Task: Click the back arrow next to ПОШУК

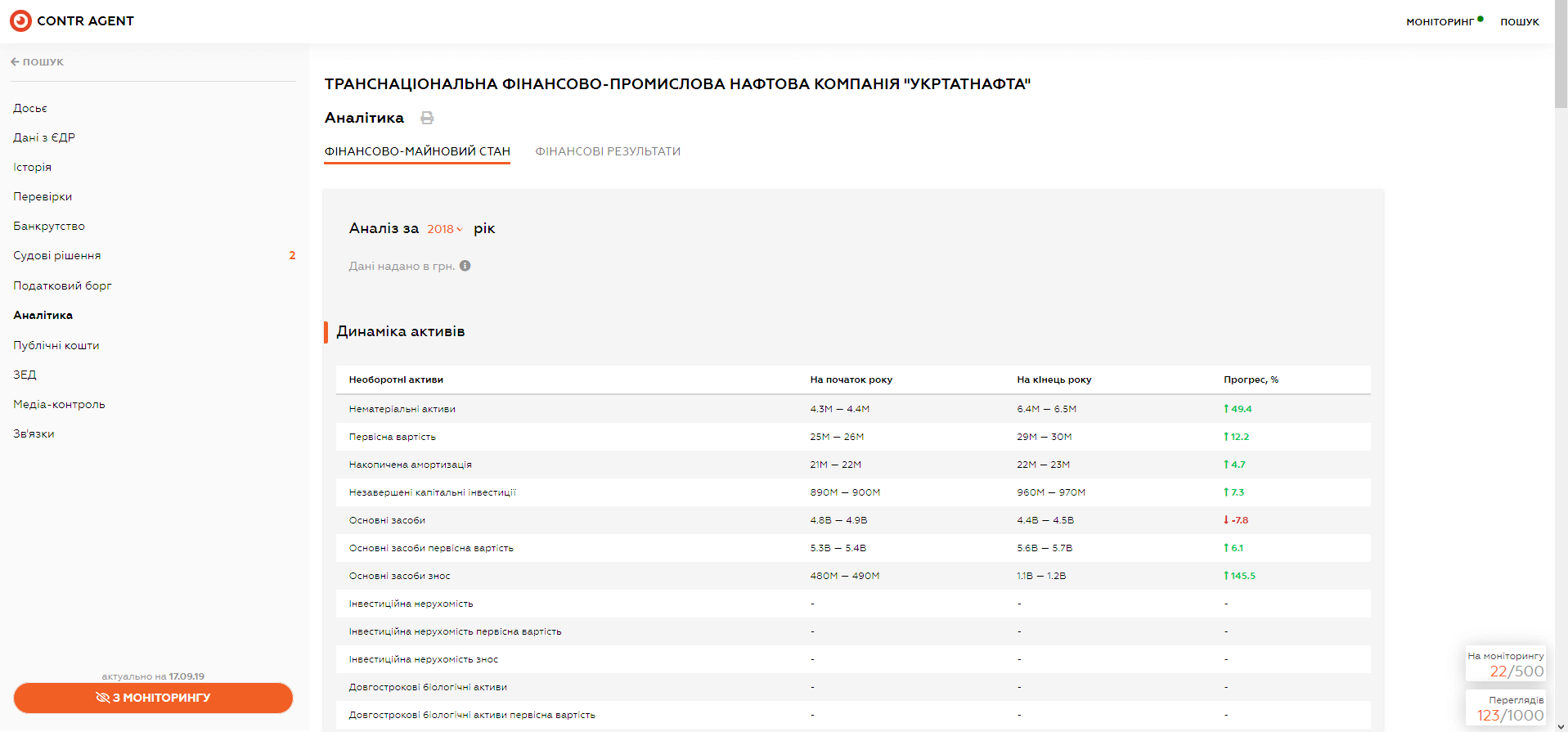Action: point(15,61)
